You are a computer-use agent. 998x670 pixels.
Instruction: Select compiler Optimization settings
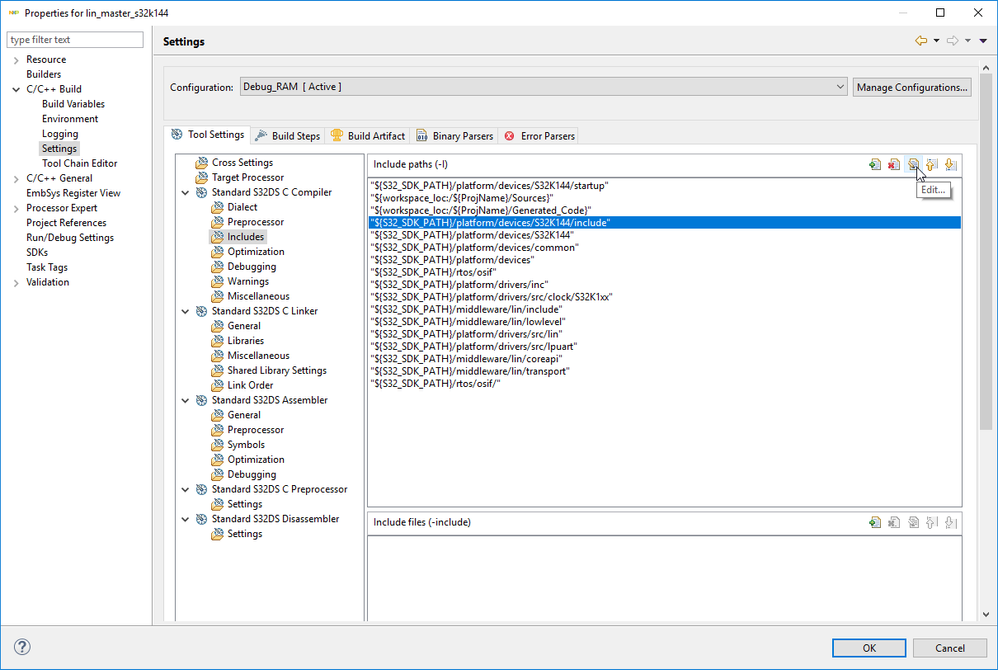tap(255, 251)
